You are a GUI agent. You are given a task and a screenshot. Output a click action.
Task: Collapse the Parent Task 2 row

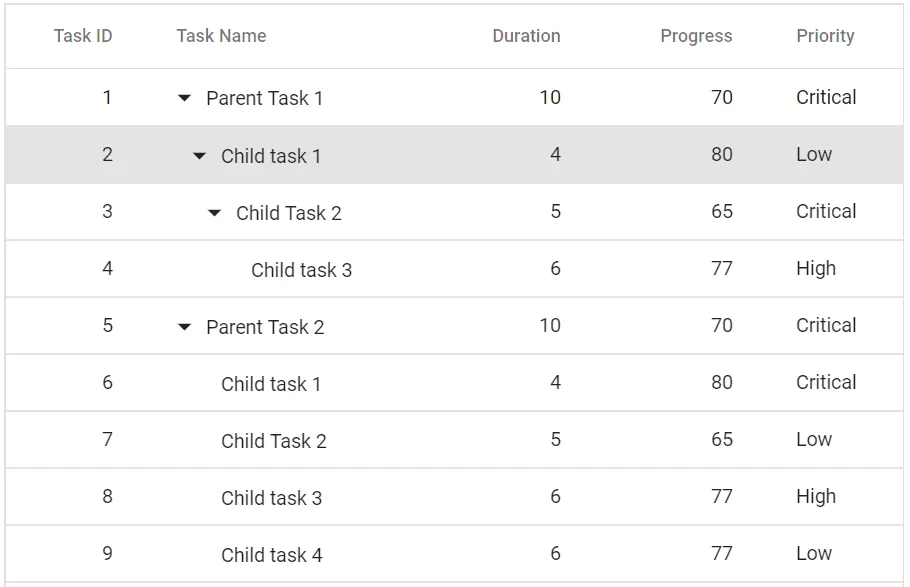pyautogui.click(x=184, y=326)
